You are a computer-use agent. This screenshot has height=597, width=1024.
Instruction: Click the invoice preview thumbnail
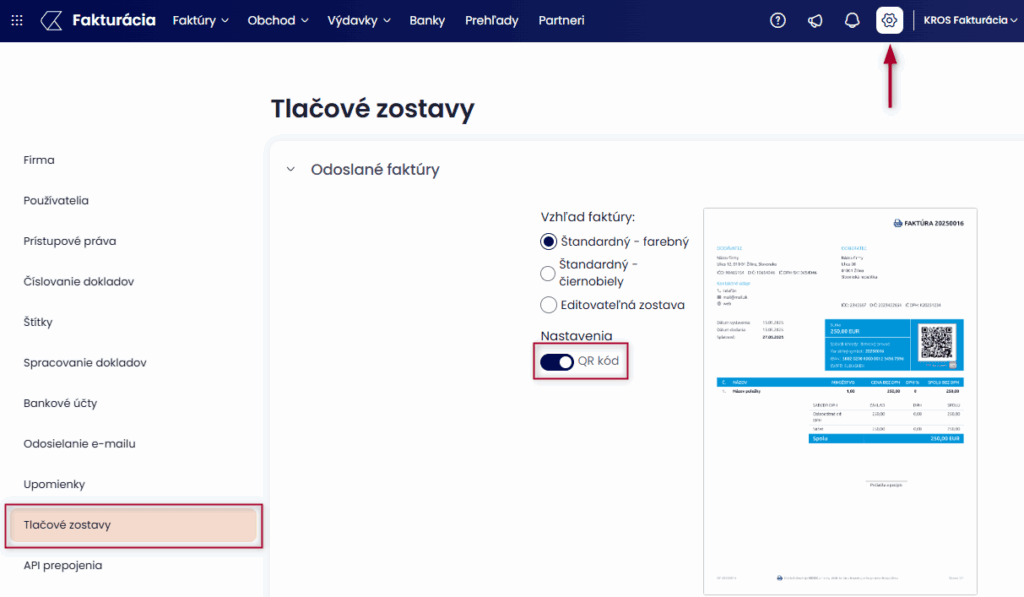pos(840,400)
